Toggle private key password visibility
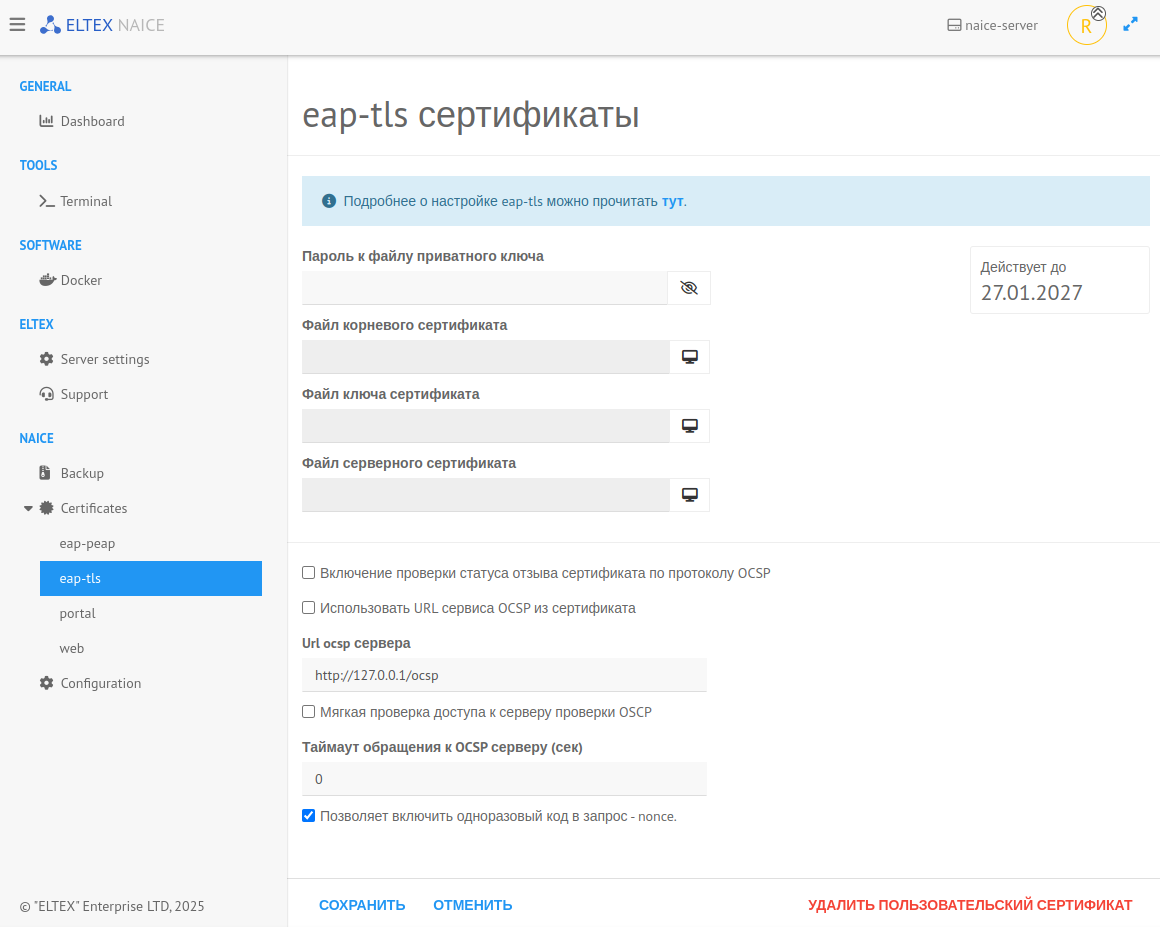This screenshot has width=1160, height=927. (x=689, y=288)
